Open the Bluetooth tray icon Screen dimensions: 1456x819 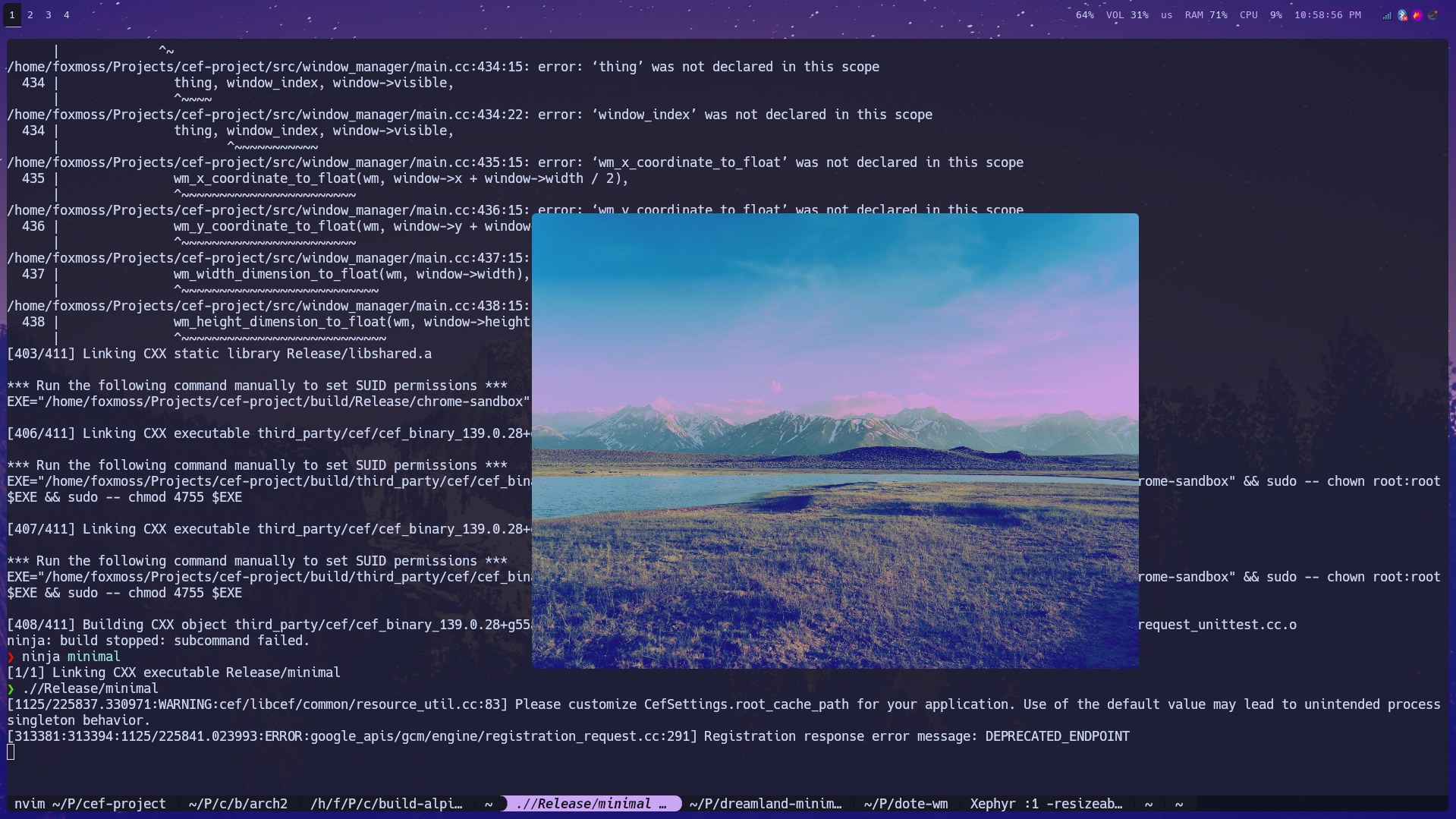(1402, 15)
